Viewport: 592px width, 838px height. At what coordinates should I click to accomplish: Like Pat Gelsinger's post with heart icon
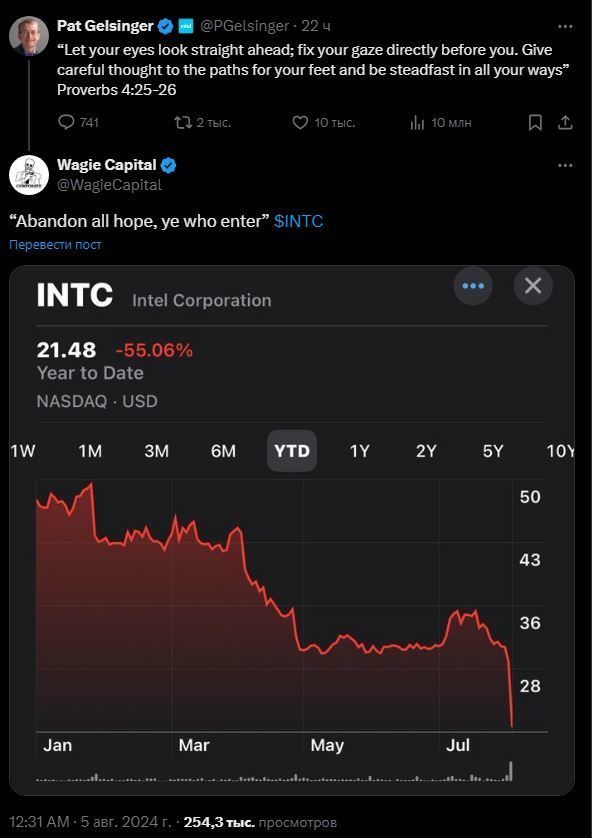[300, 122]
